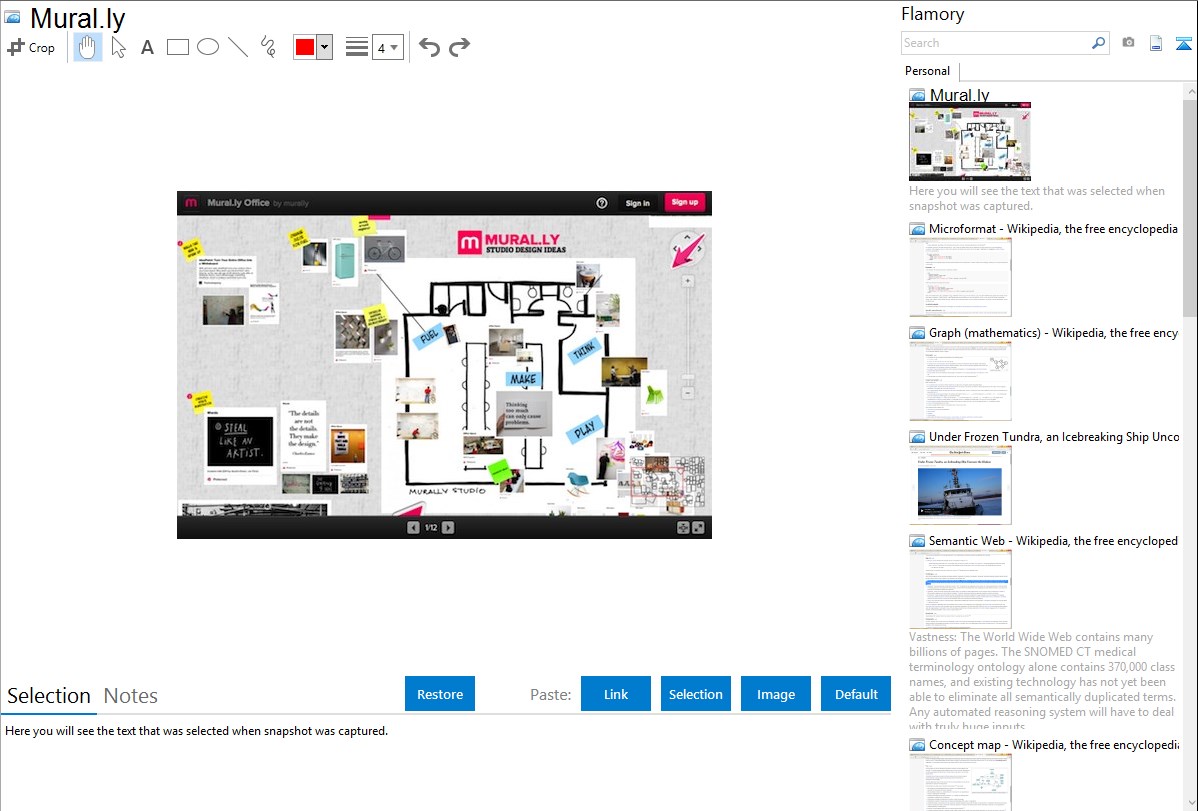Open the Microformat Wikipedia snapshot thumbnail
Screen dimensions: 1198x811
[960, 277]
